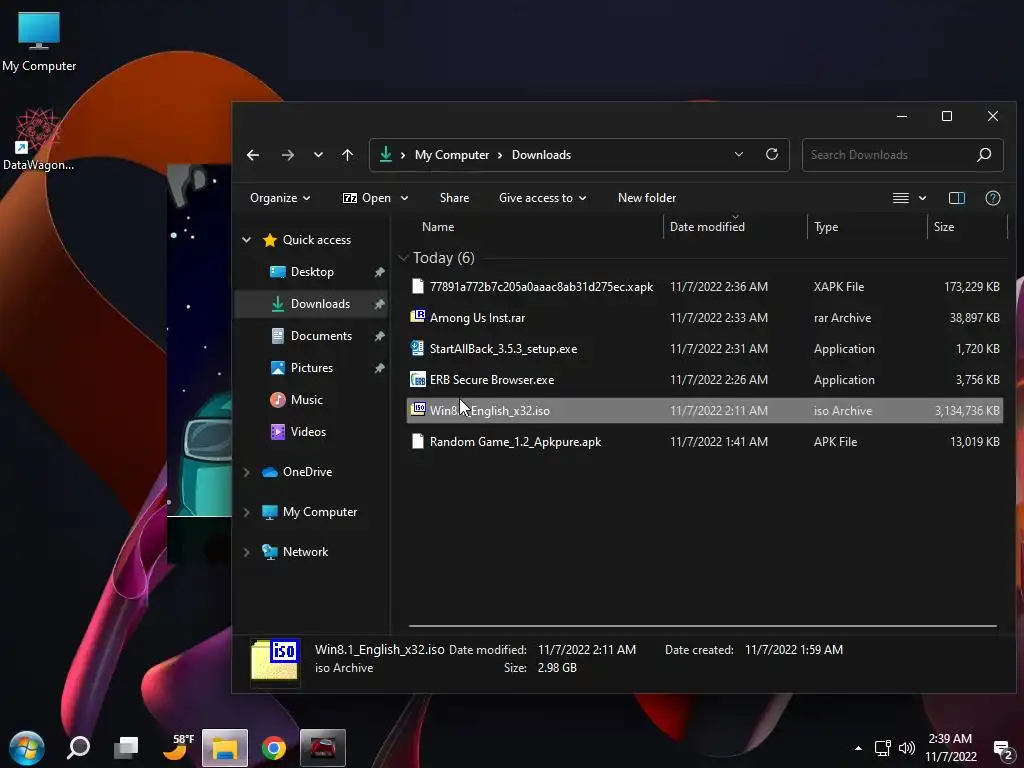Click the Win8.1 iso file icon

417,409
